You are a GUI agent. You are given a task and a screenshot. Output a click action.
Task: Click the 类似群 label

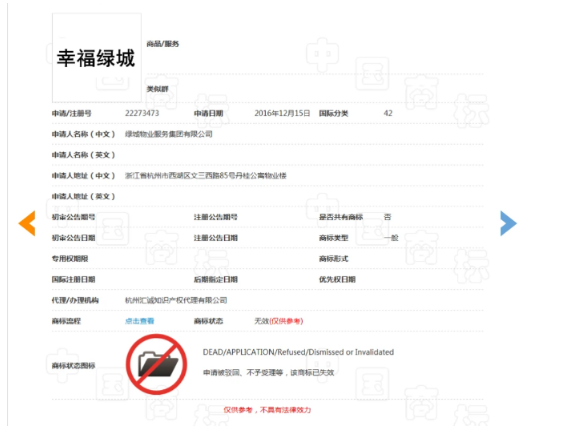pyautogui.click(x=157, y=89)
